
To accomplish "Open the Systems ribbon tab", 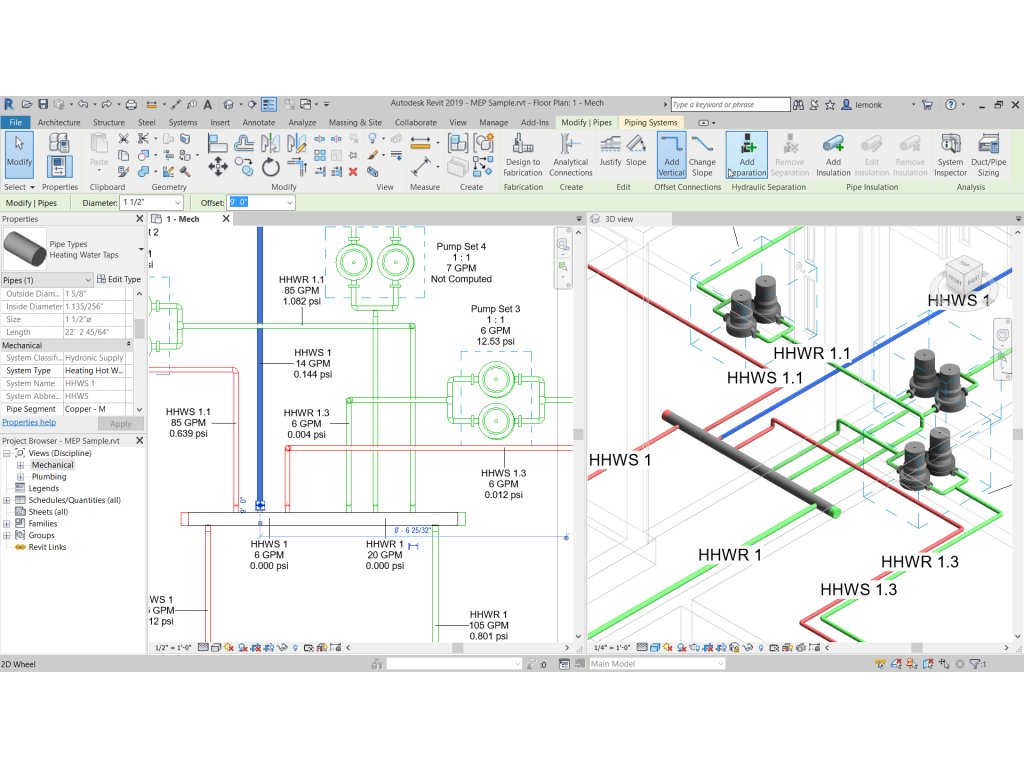I will [183, 123].
